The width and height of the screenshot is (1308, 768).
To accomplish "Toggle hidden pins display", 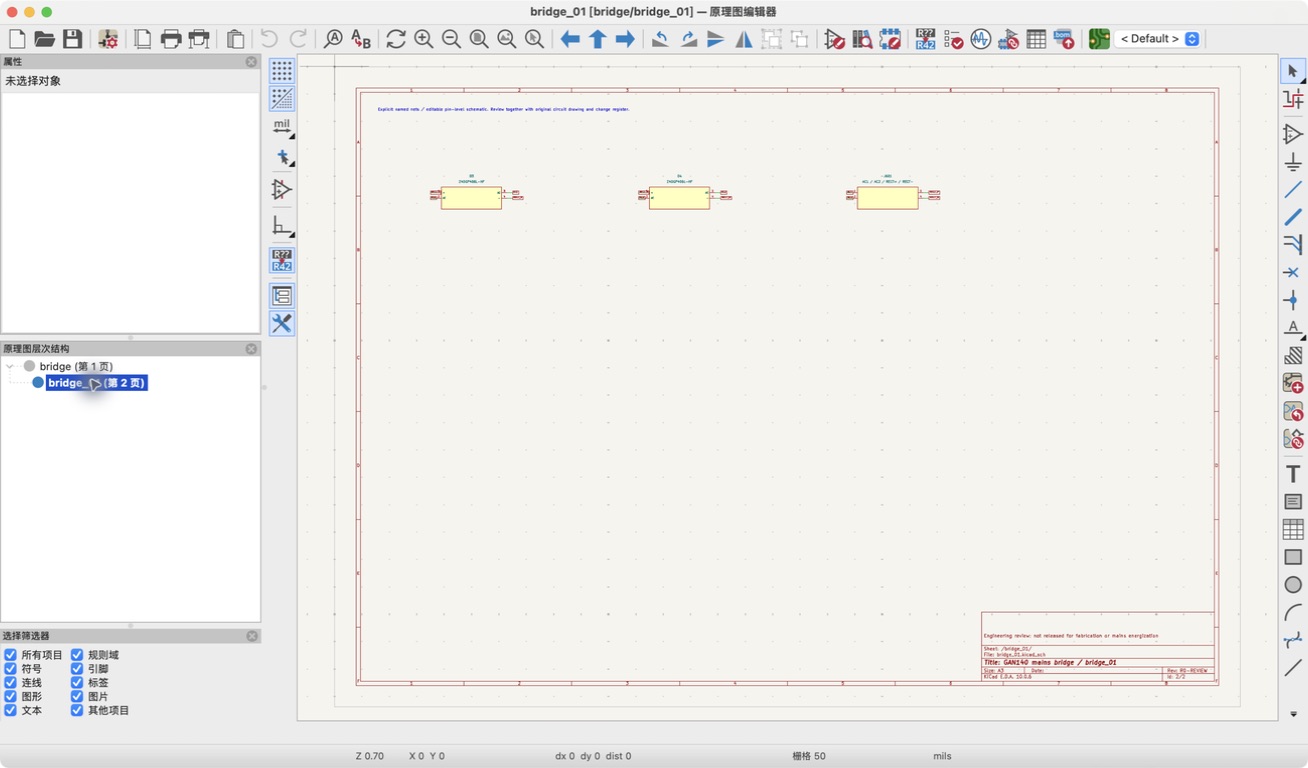I will point(282,189).
